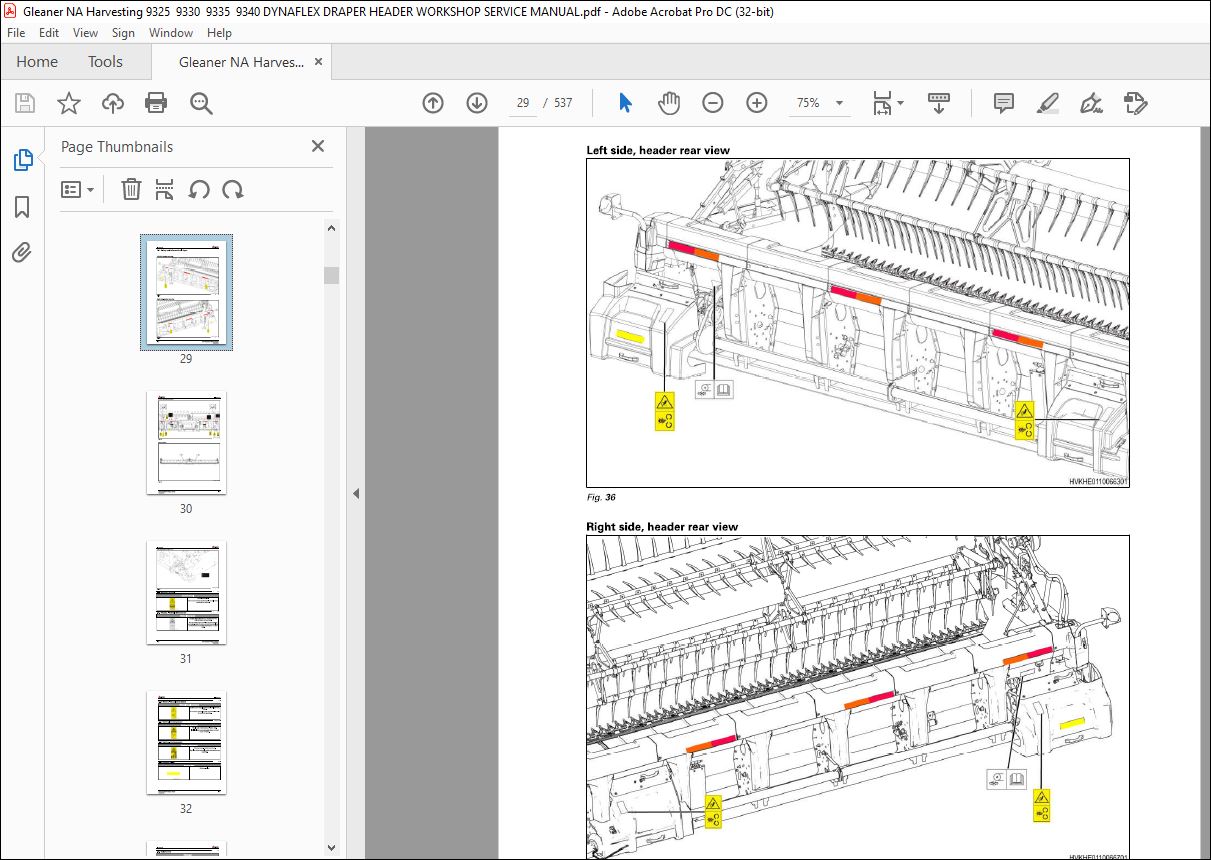The image size is (1211, 860).
Task: Switch to the Home tab
Action: tap(37, 62)
